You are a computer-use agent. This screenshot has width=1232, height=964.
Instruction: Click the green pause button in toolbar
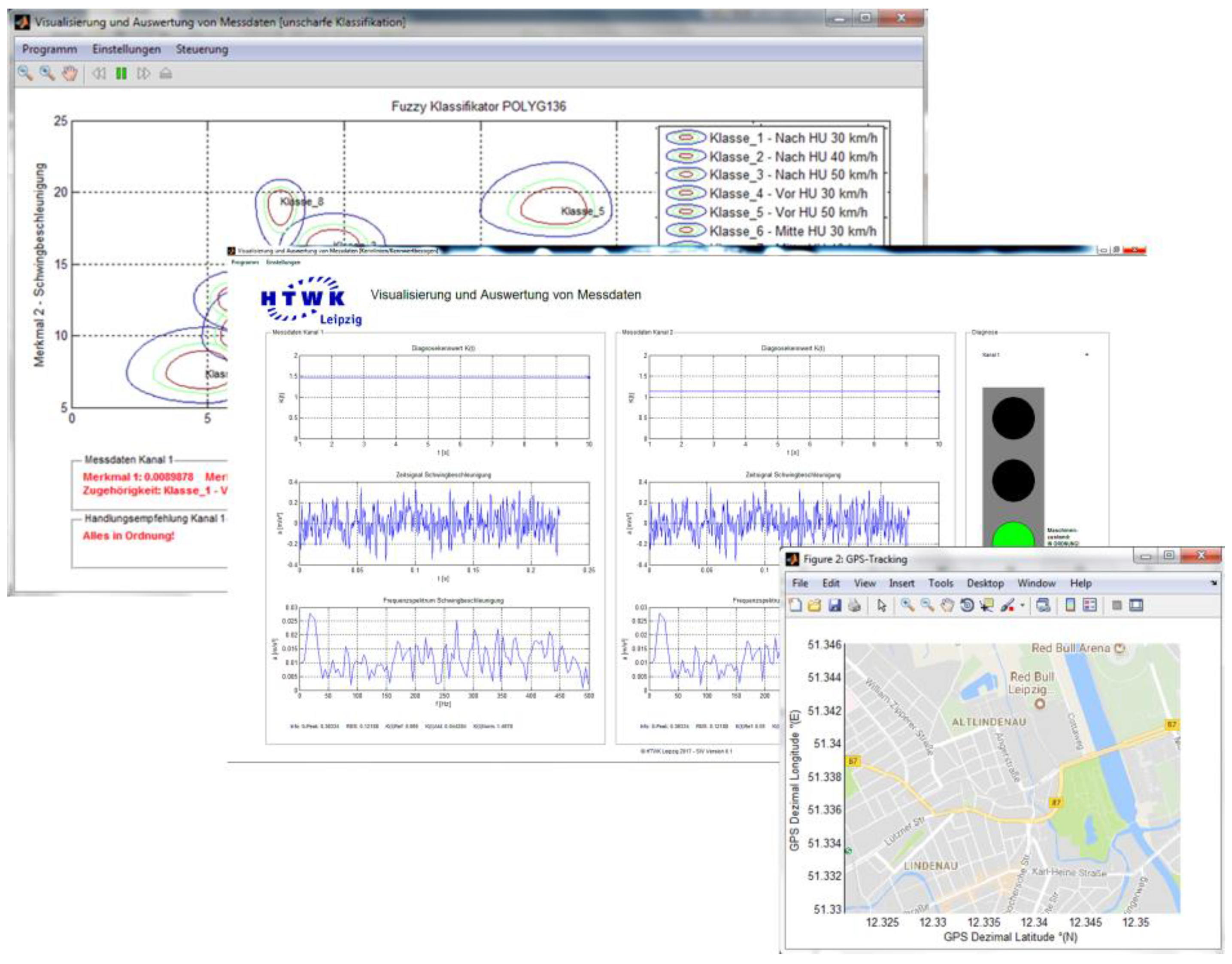coord(121,73)
